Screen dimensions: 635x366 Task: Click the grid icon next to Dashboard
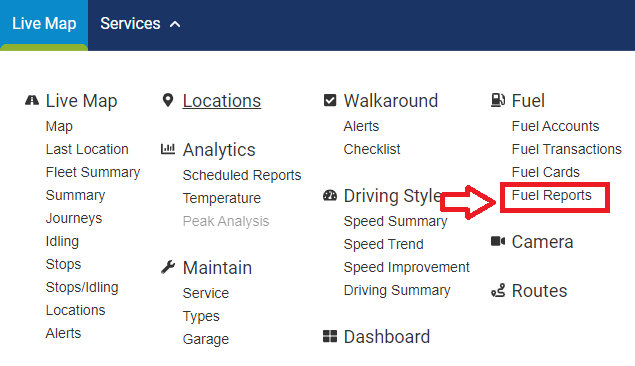pos(330,336)
